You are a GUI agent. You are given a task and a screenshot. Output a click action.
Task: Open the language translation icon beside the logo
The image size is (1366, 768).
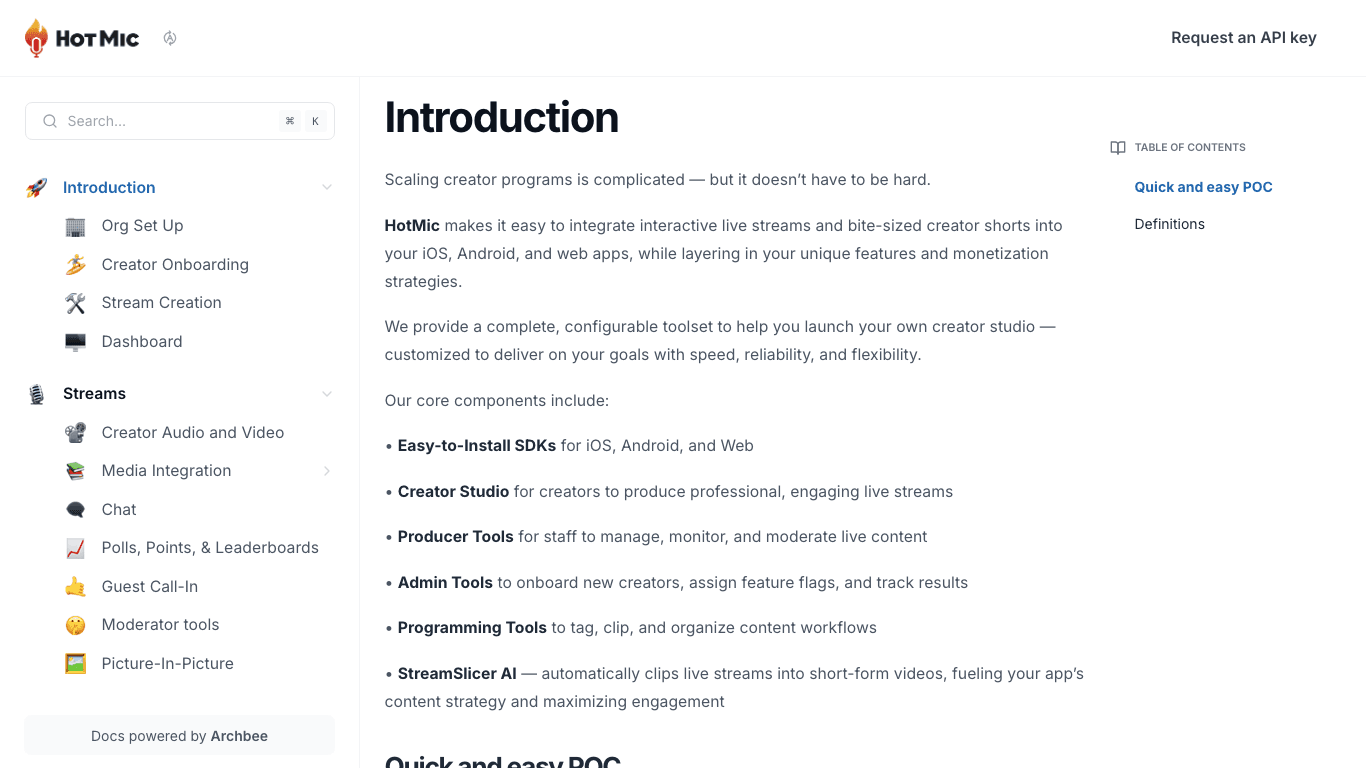coord(170,37)
